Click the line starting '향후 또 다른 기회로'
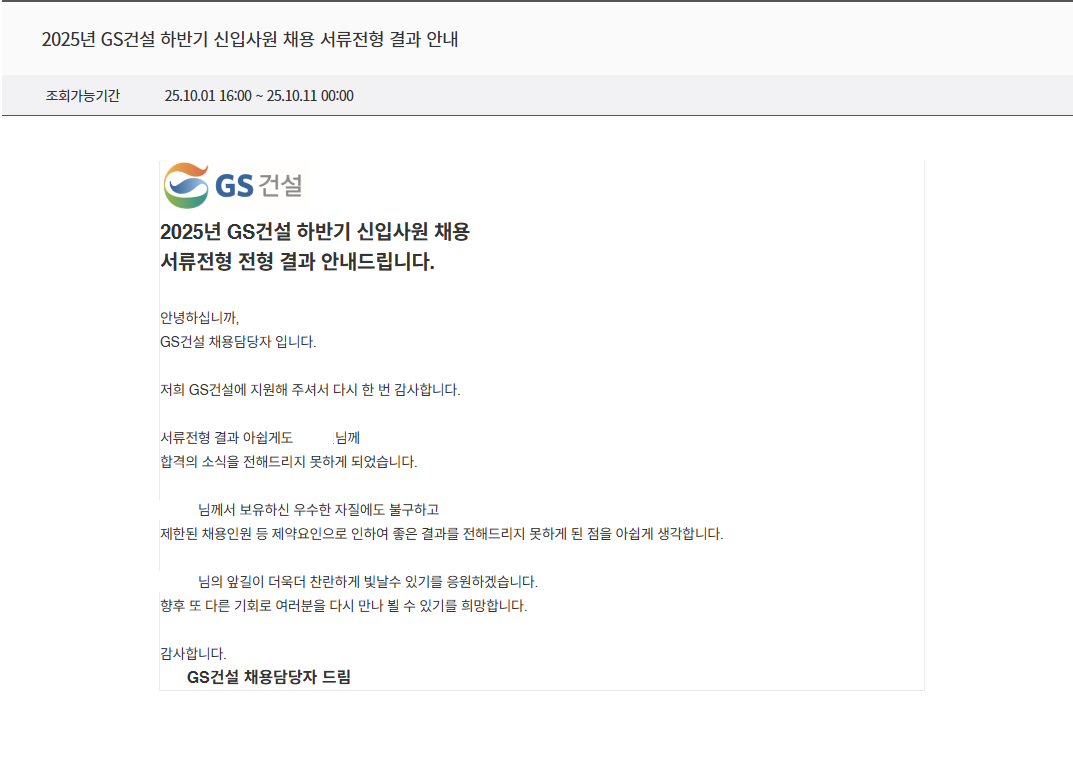1073x768 pixels. point(344,605)
